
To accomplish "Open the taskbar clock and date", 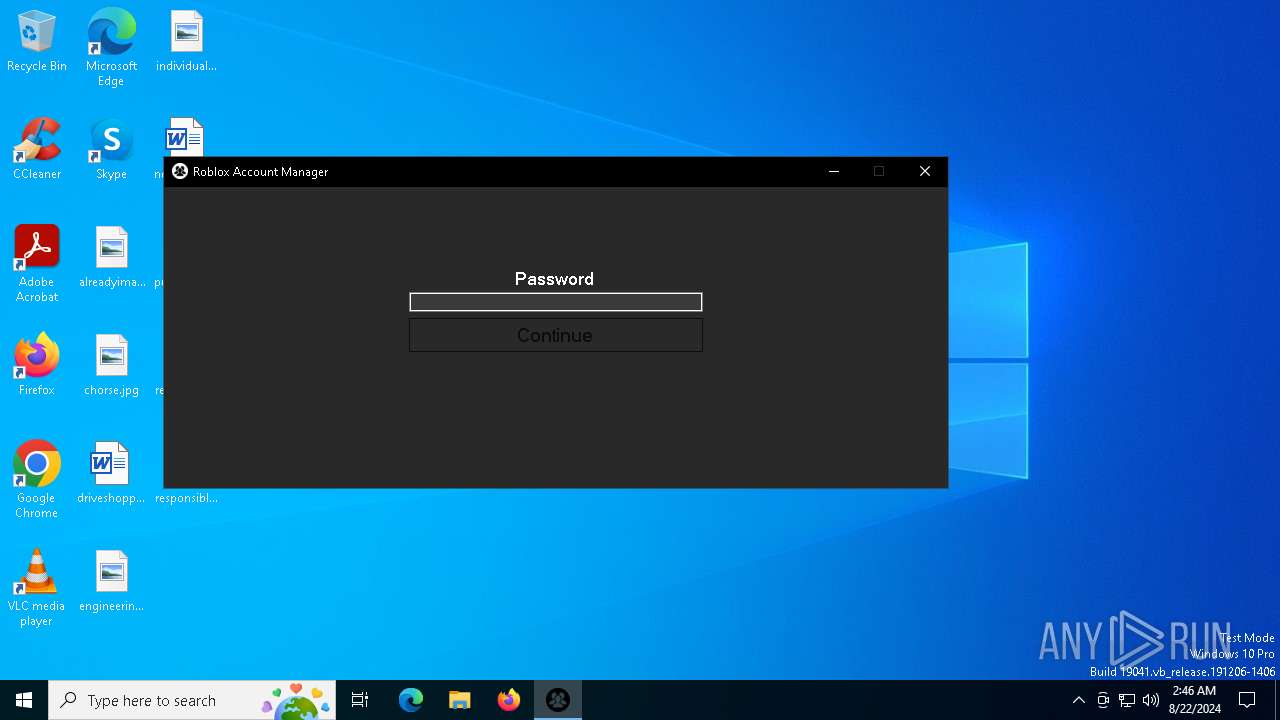I will coord(1194,700).
